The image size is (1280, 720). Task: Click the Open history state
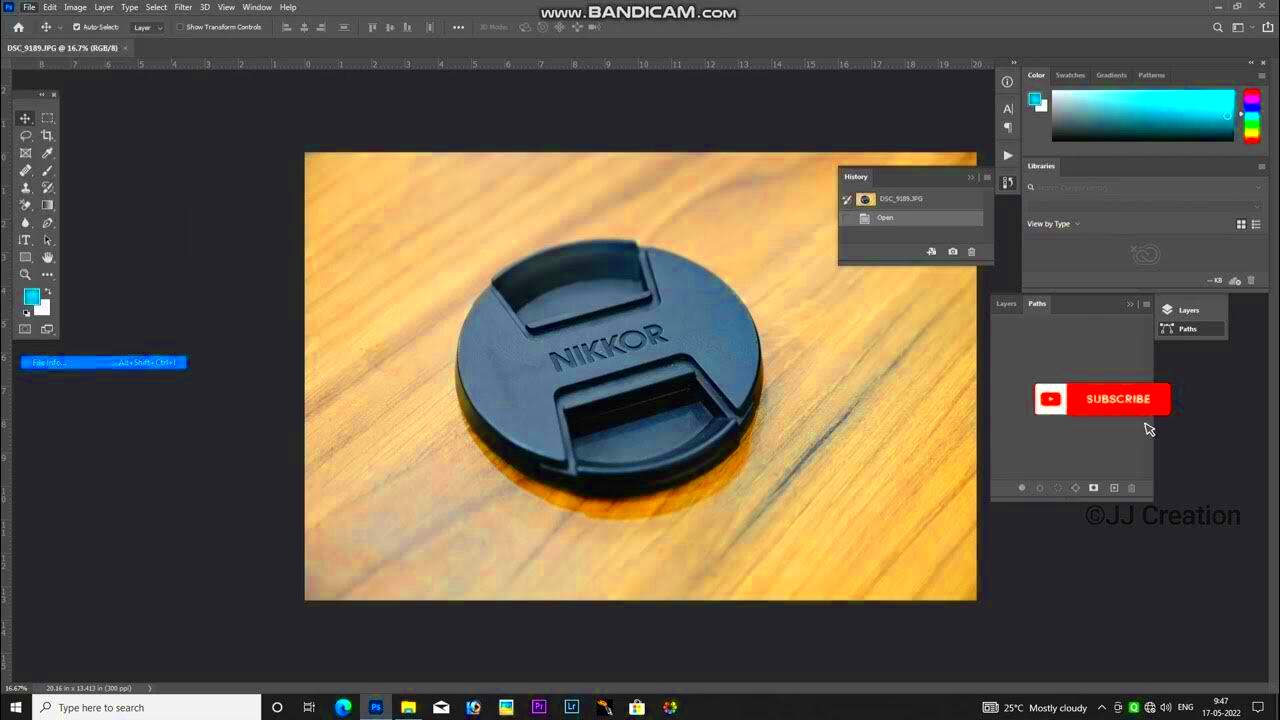pyautogui.click(x=911, y=218)
